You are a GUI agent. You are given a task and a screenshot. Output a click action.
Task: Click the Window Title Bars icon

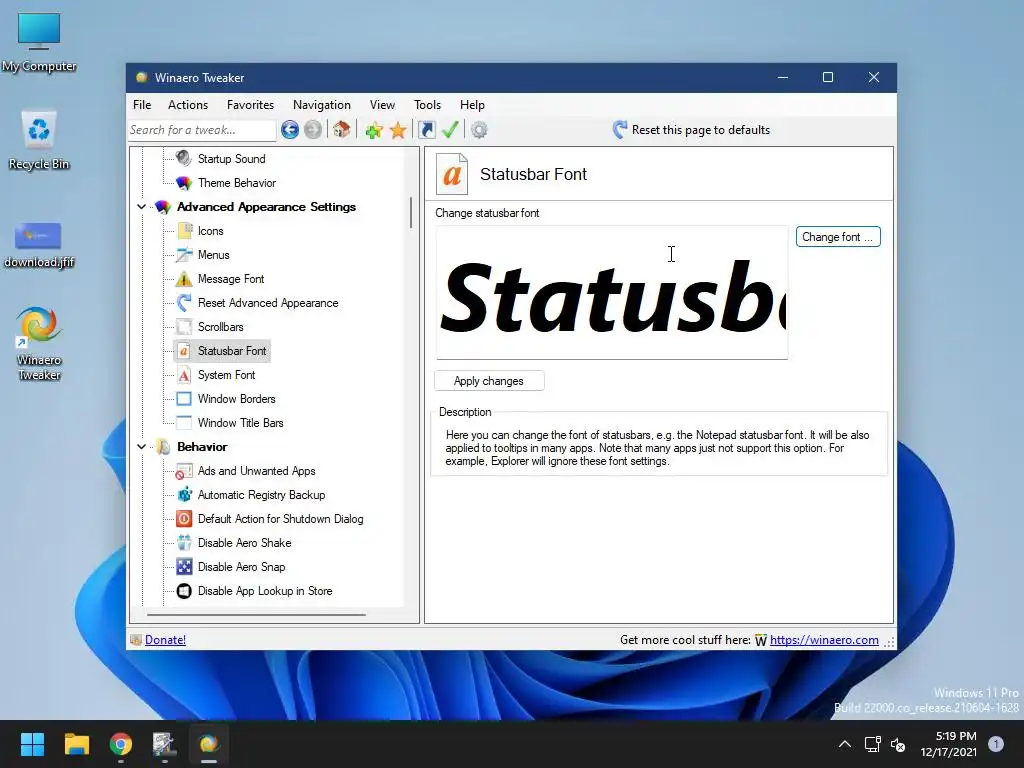[184, 423]
